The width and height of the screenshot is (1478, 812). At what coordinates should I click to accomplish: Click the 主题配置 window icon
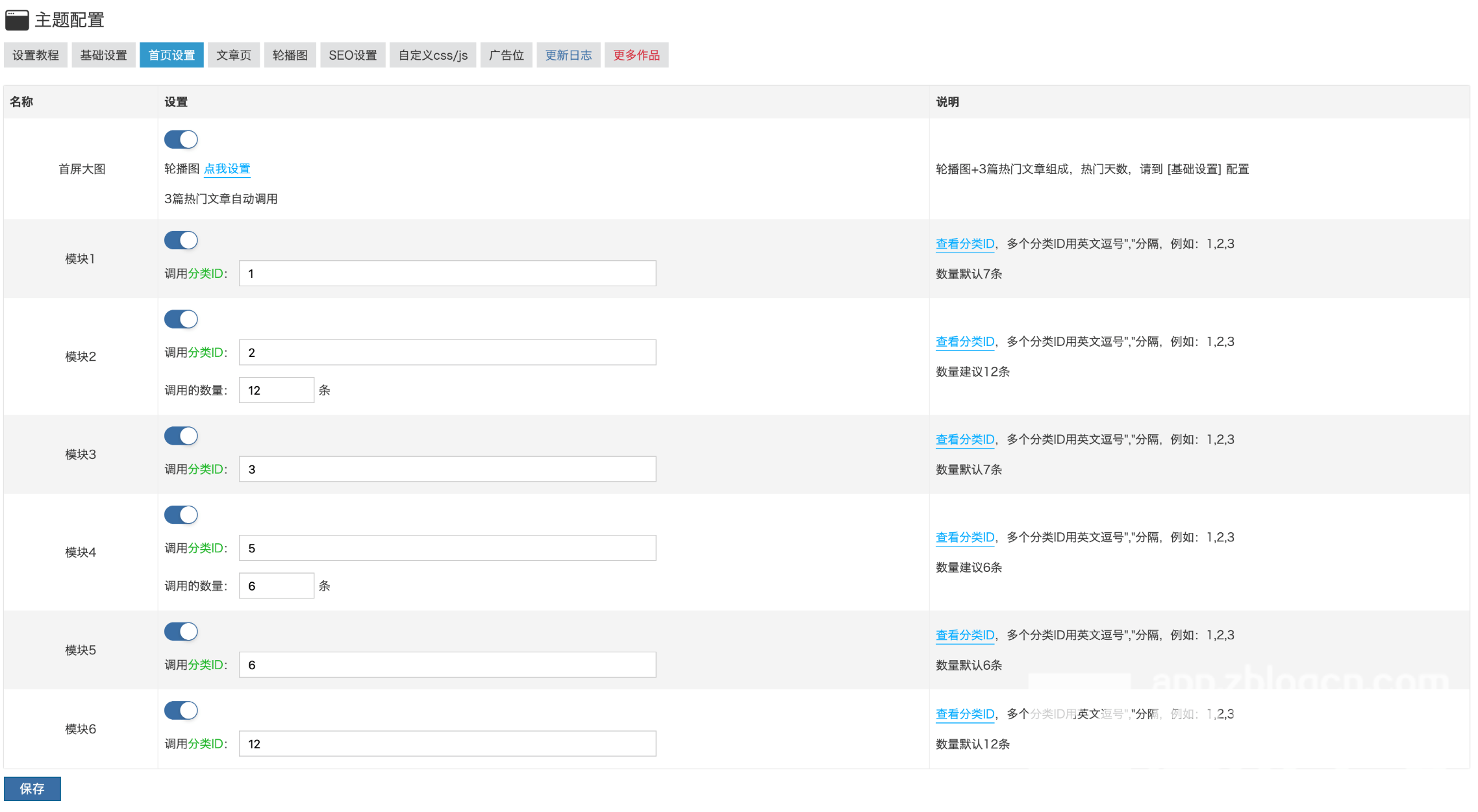pyautogui.click(x=17, y=20)
